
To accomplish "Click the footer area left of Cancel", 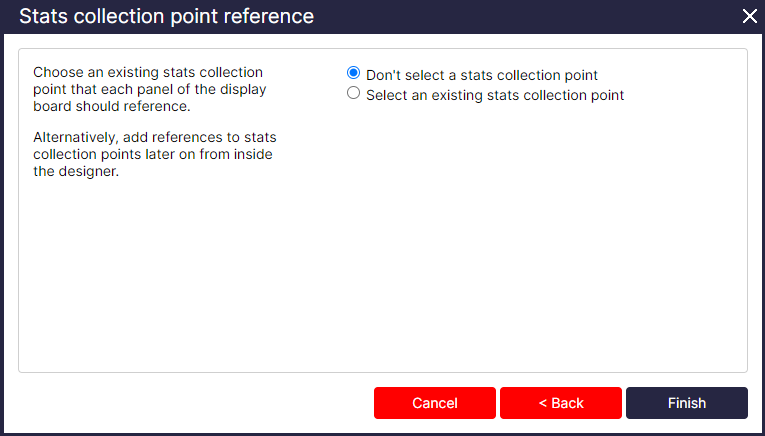I will coord(190,403).
